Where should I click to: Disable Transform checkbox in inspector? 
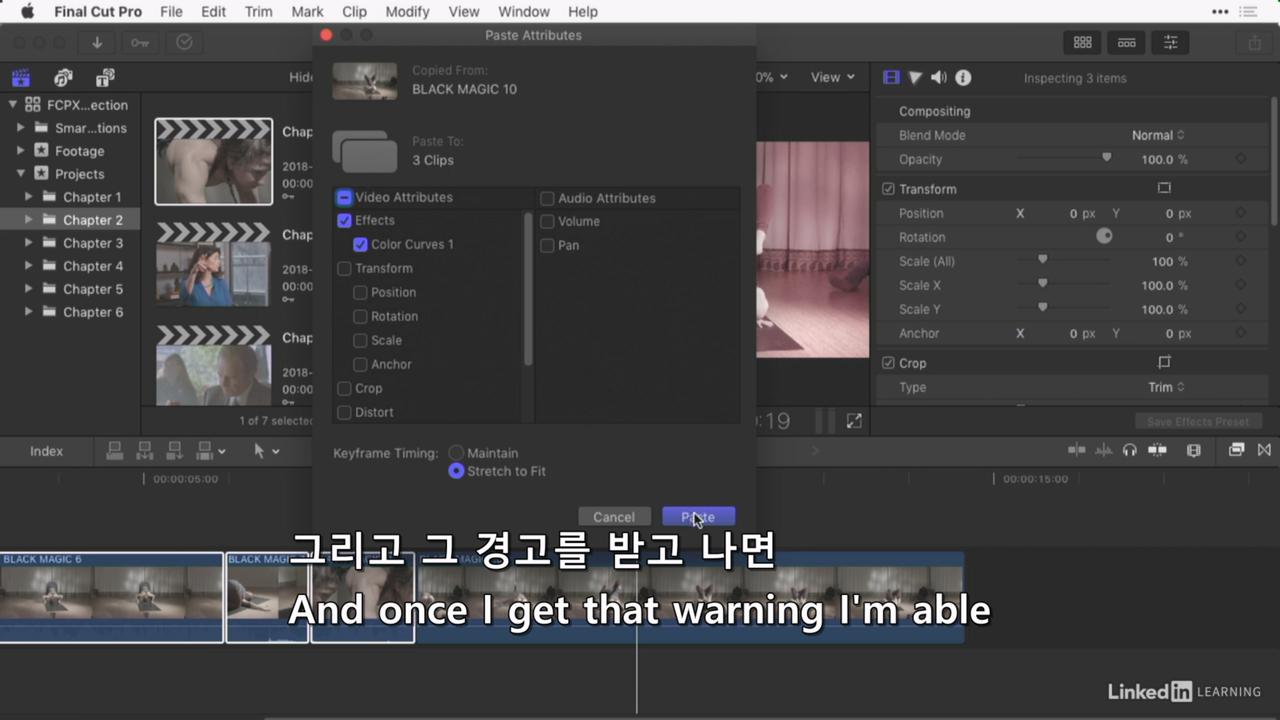(x=888, y=189)
